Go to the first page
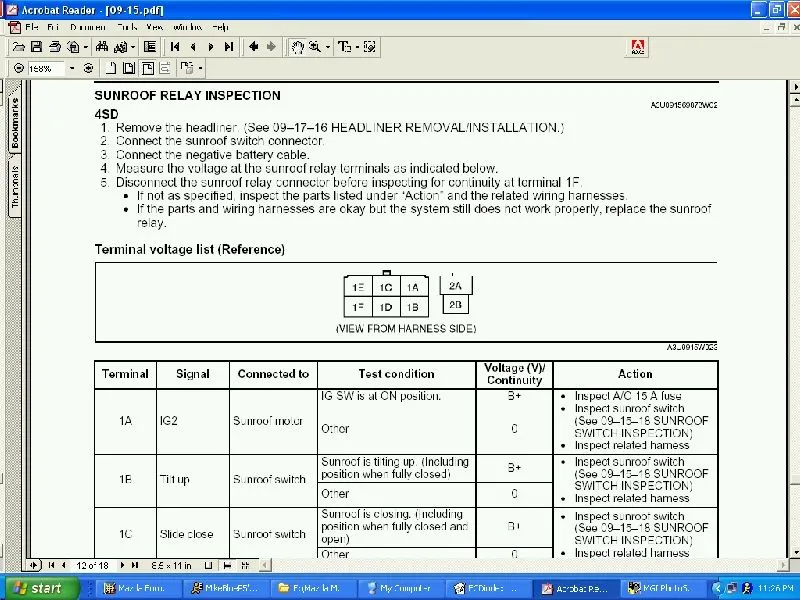This screenshot has height=600, width=800. pos(175,47)
